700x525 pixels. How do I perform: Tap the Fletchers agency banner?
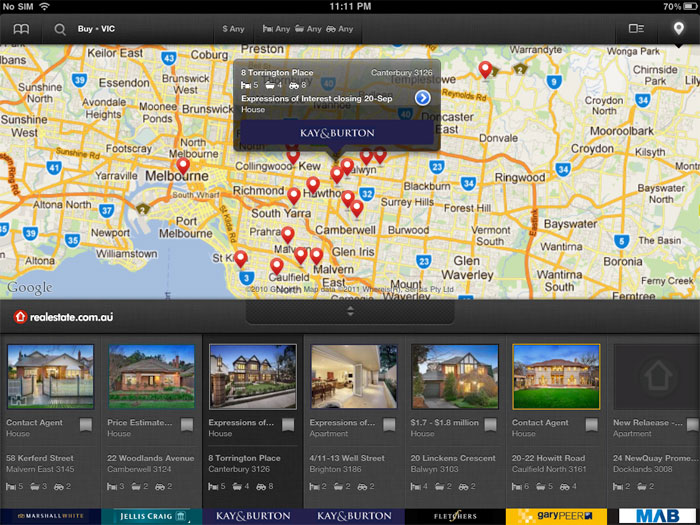point(455,516)
